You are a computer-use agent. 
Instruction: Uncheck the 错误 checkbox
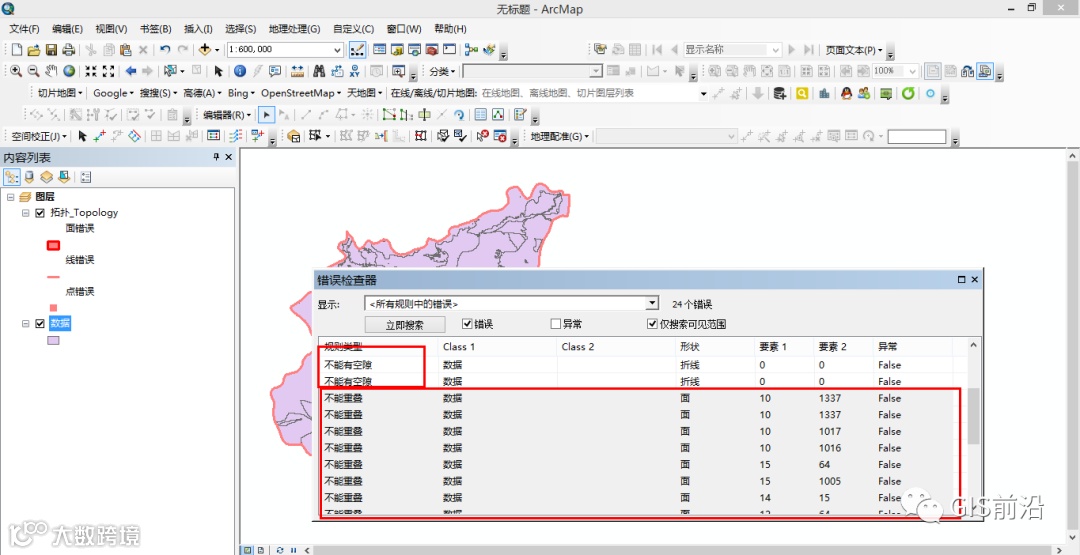(x=467, y=324)
